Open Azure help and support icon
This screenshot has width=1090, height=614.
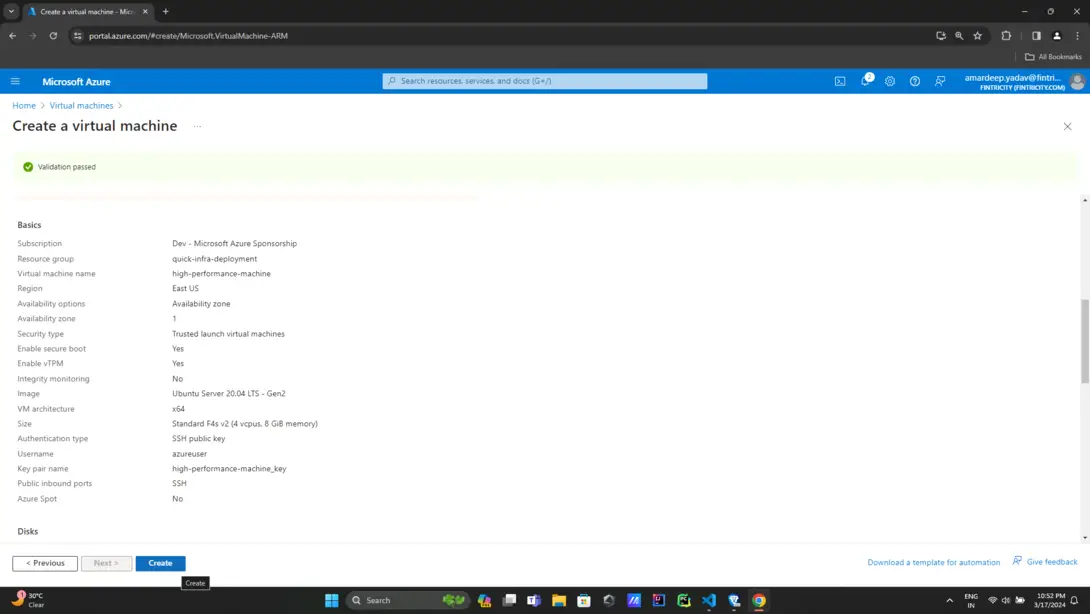coord(915,81)
